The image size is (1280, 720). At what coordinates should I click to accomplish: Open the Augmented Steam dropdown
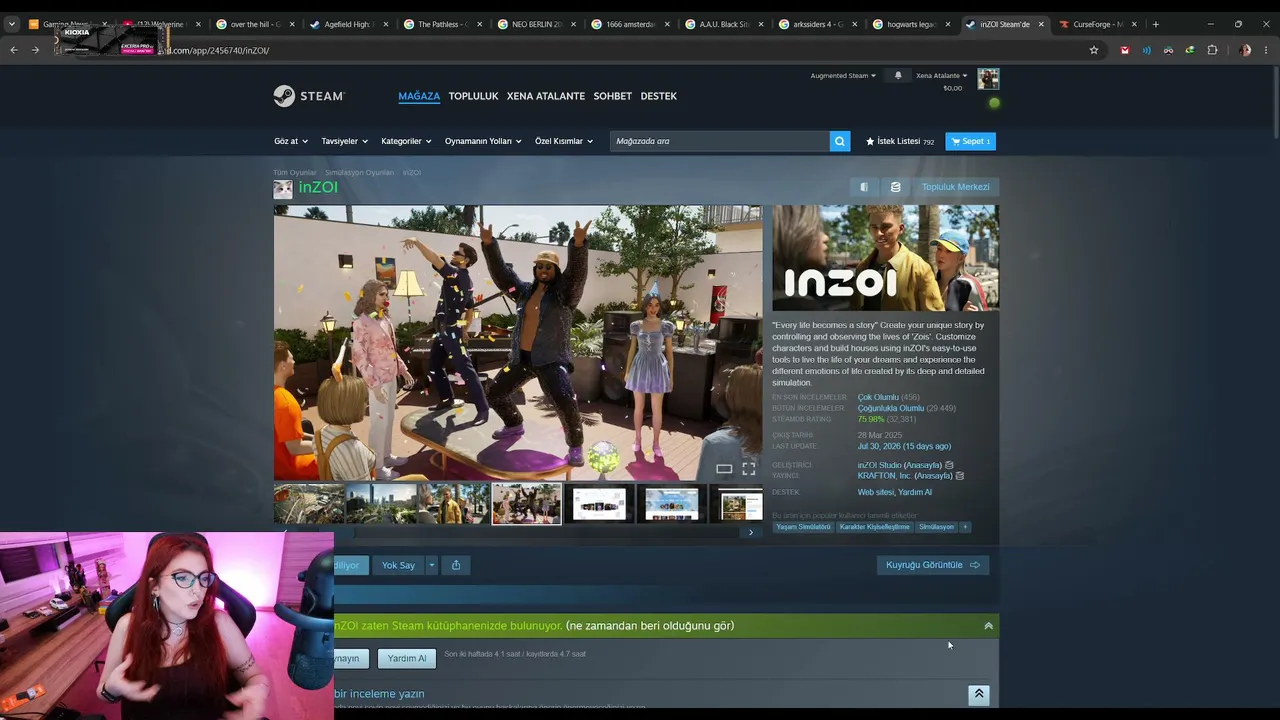(x=843, y=76)
